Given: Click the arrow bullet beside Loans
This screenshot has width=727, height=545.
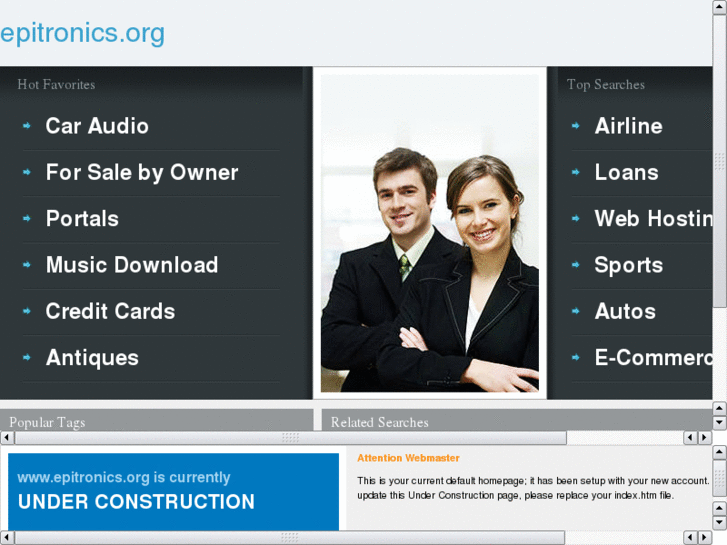Looking at the screenshot, I should coord(575,172).
